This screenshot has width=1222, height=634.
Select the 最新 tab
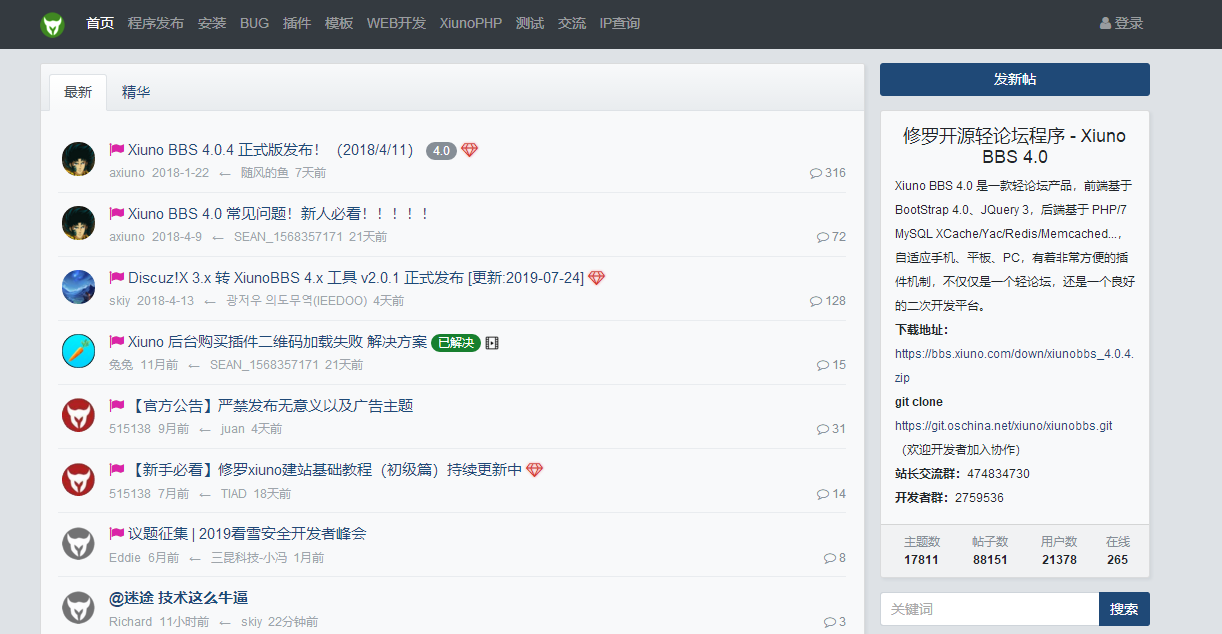coord(78,92)
